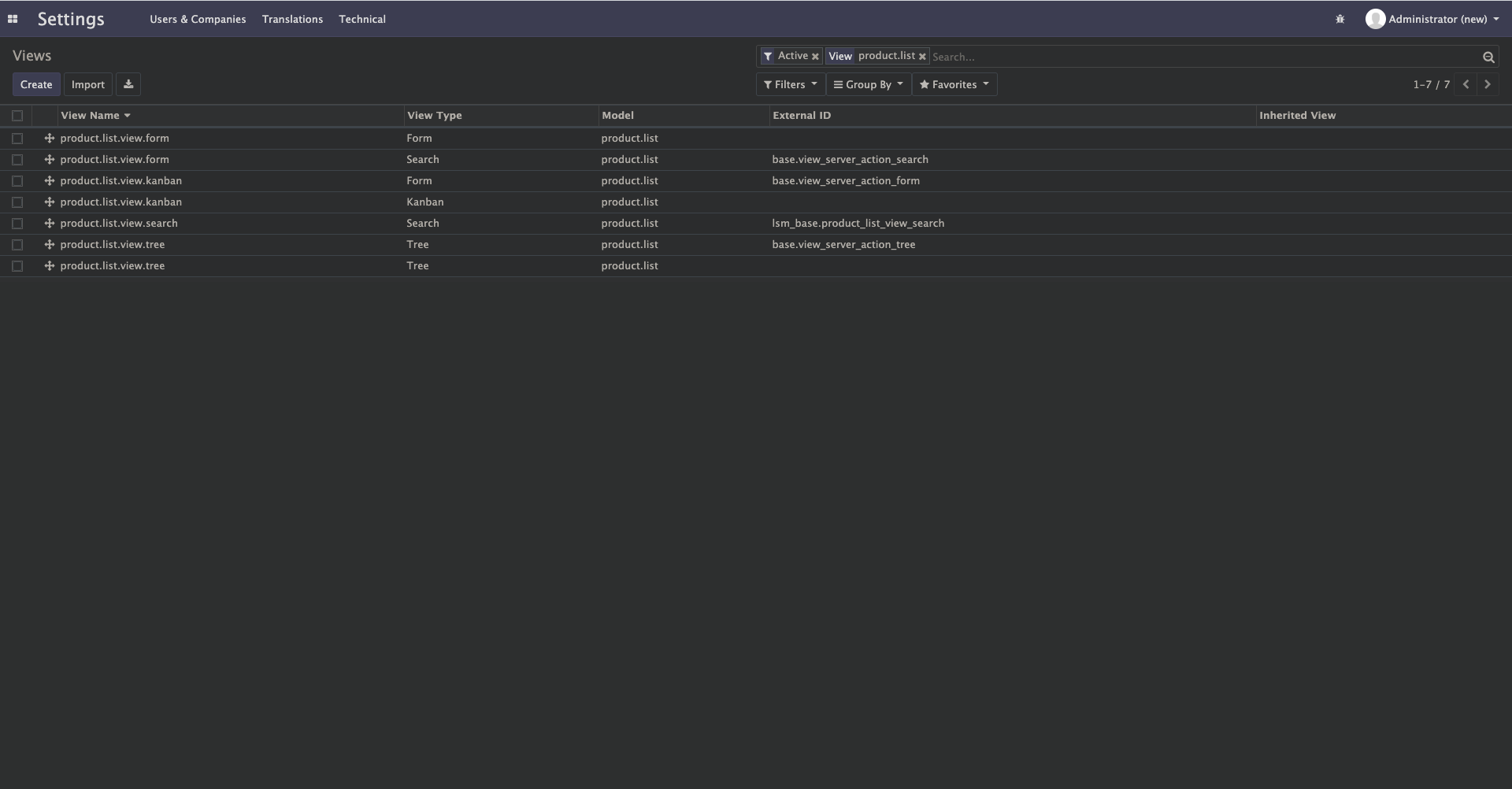Open the Translations menu

[x=292, y=19]
